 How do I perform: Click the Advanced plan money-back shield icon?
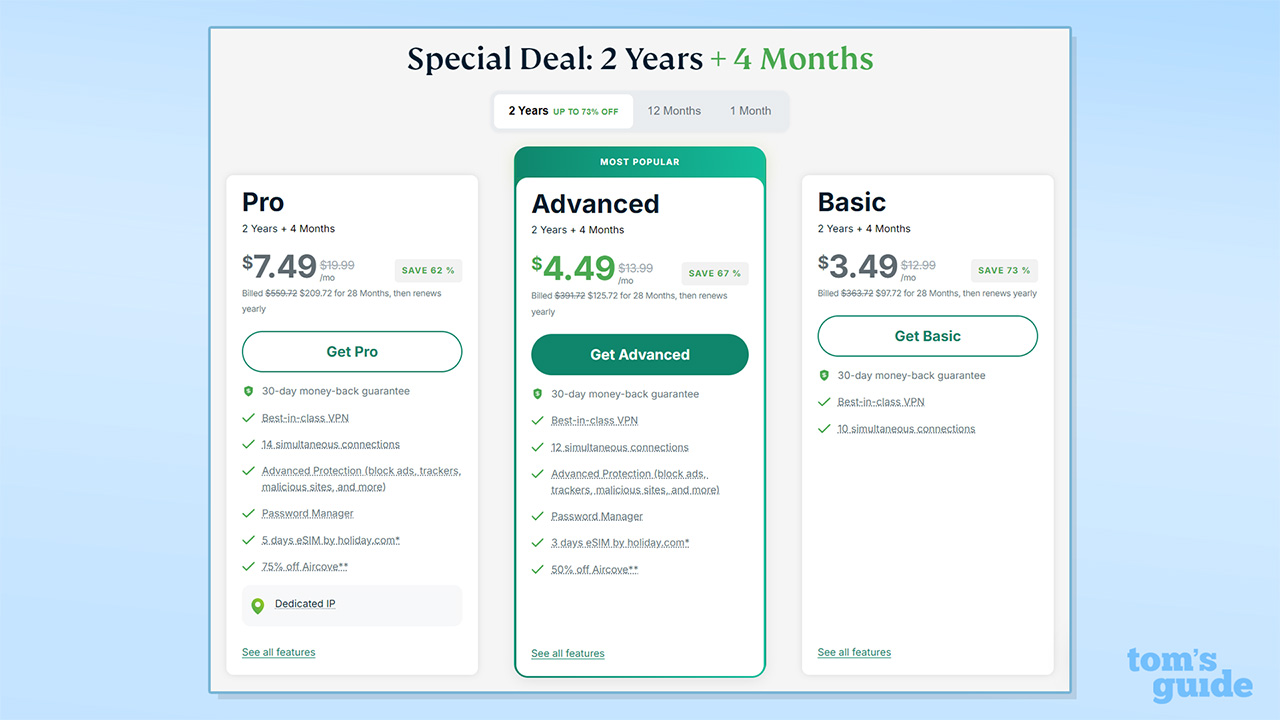click(x=537, y=394)
